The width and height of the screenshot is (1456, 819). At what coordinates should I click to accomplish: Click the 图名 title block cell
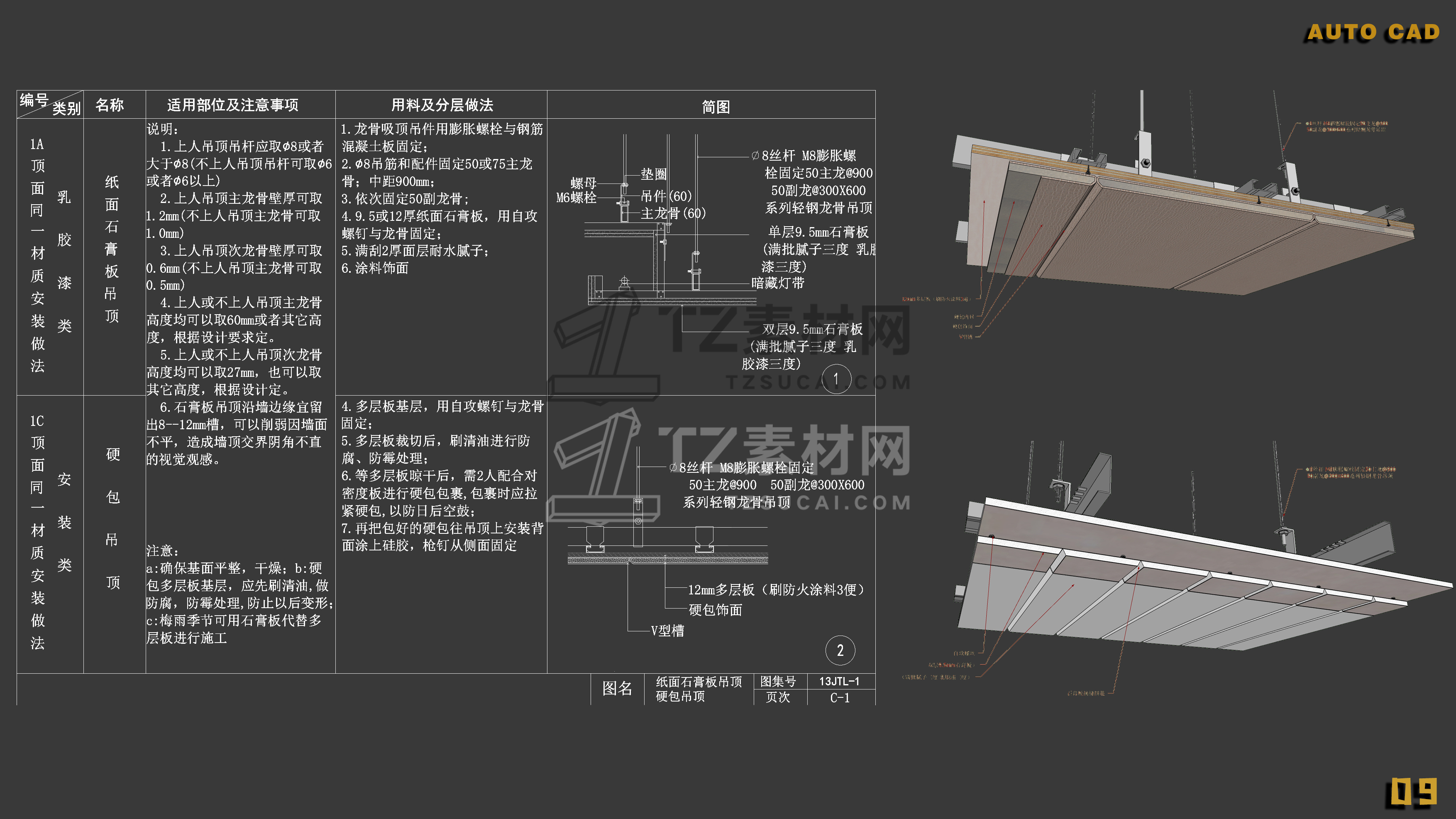tap(617, 688)
